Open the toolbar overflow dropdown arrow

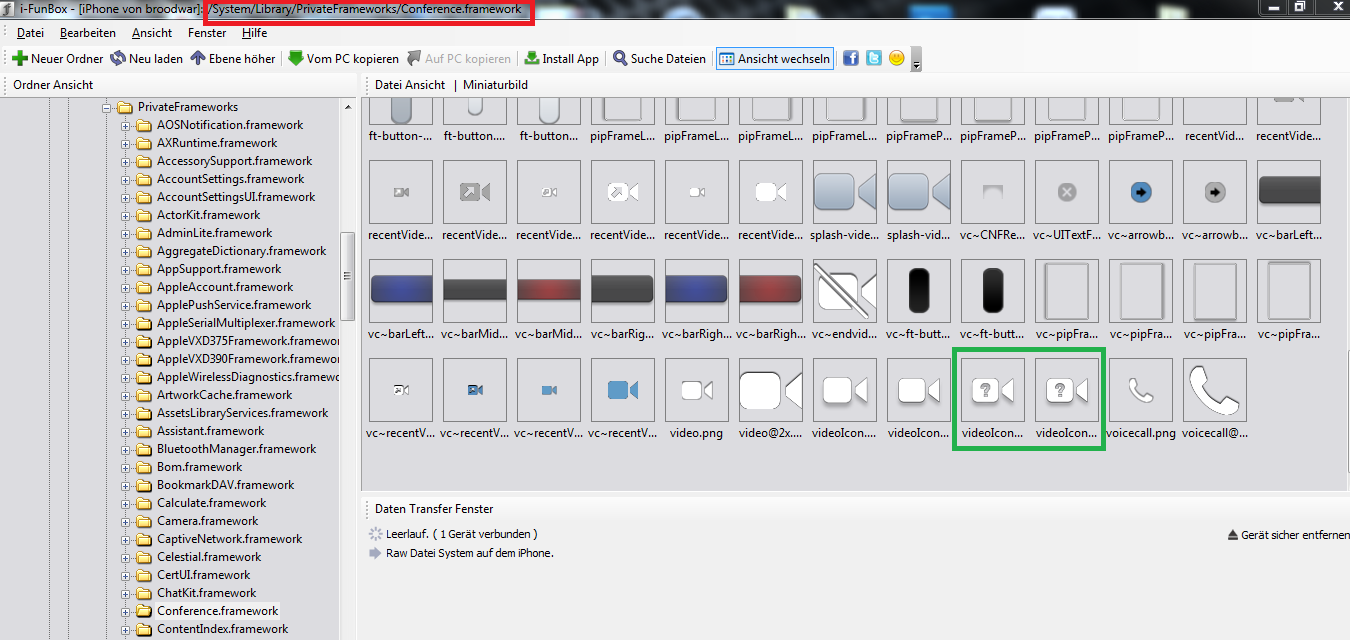(x=916, y=60)
